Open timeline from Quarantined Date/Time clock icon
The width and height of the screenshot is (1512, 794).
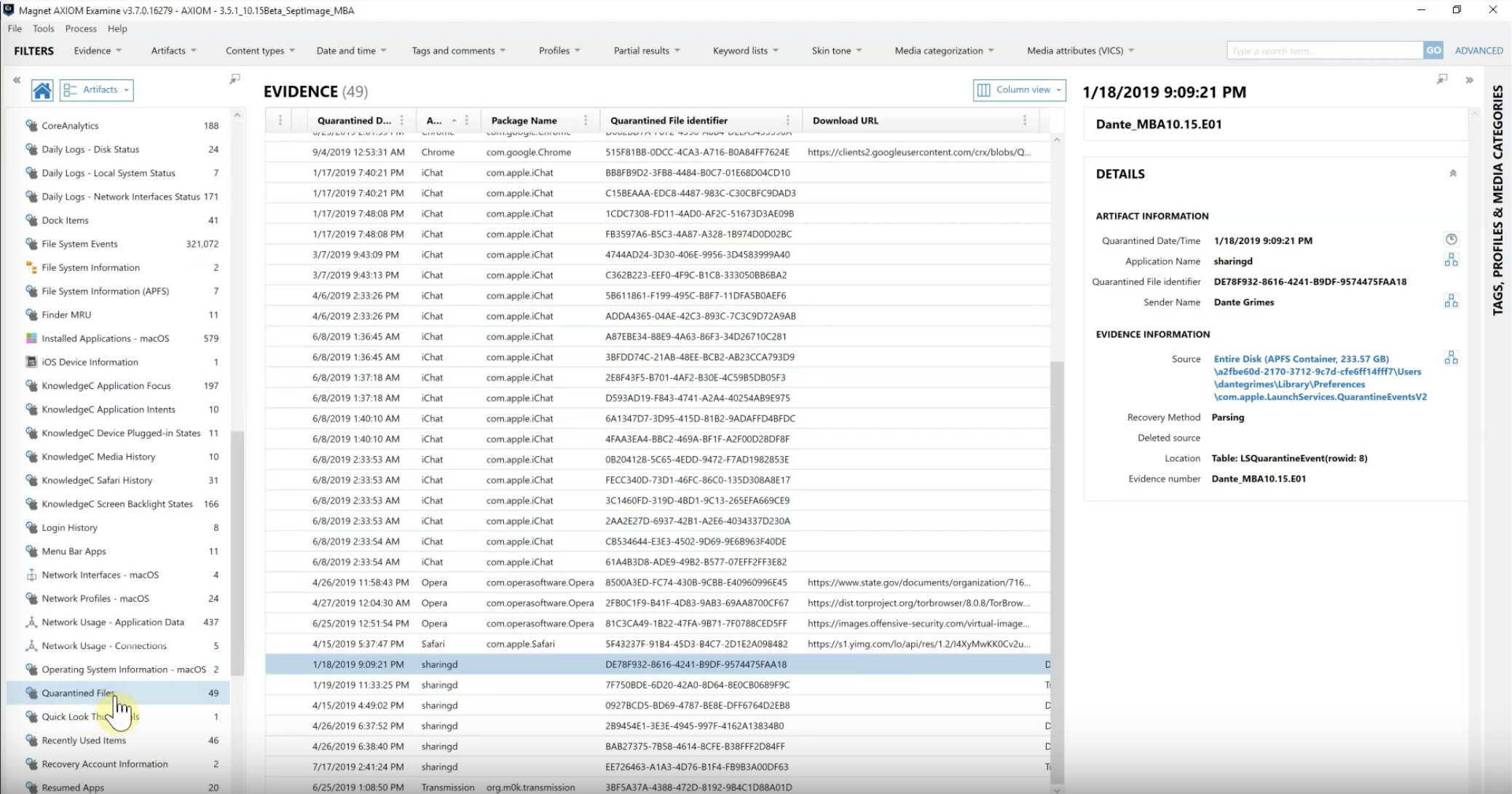coord(1451,240)
